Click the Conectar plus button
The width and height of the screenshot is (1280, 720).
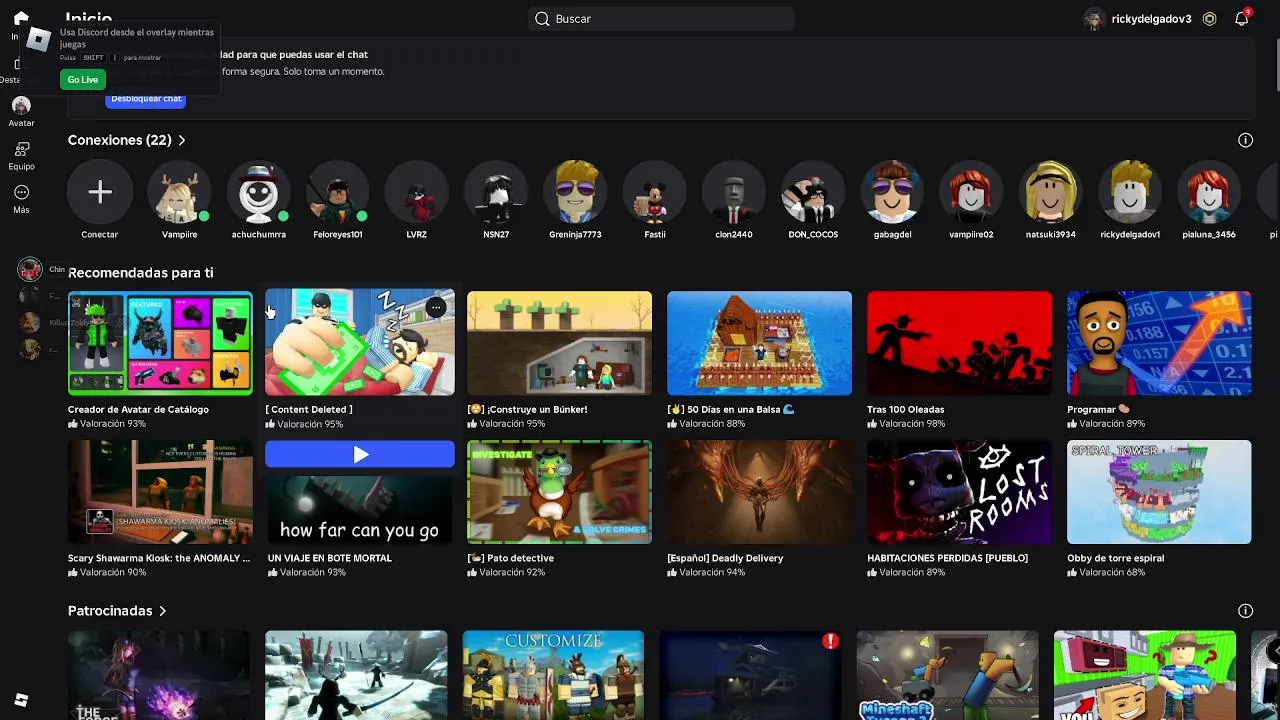click(x=99, y=192)
